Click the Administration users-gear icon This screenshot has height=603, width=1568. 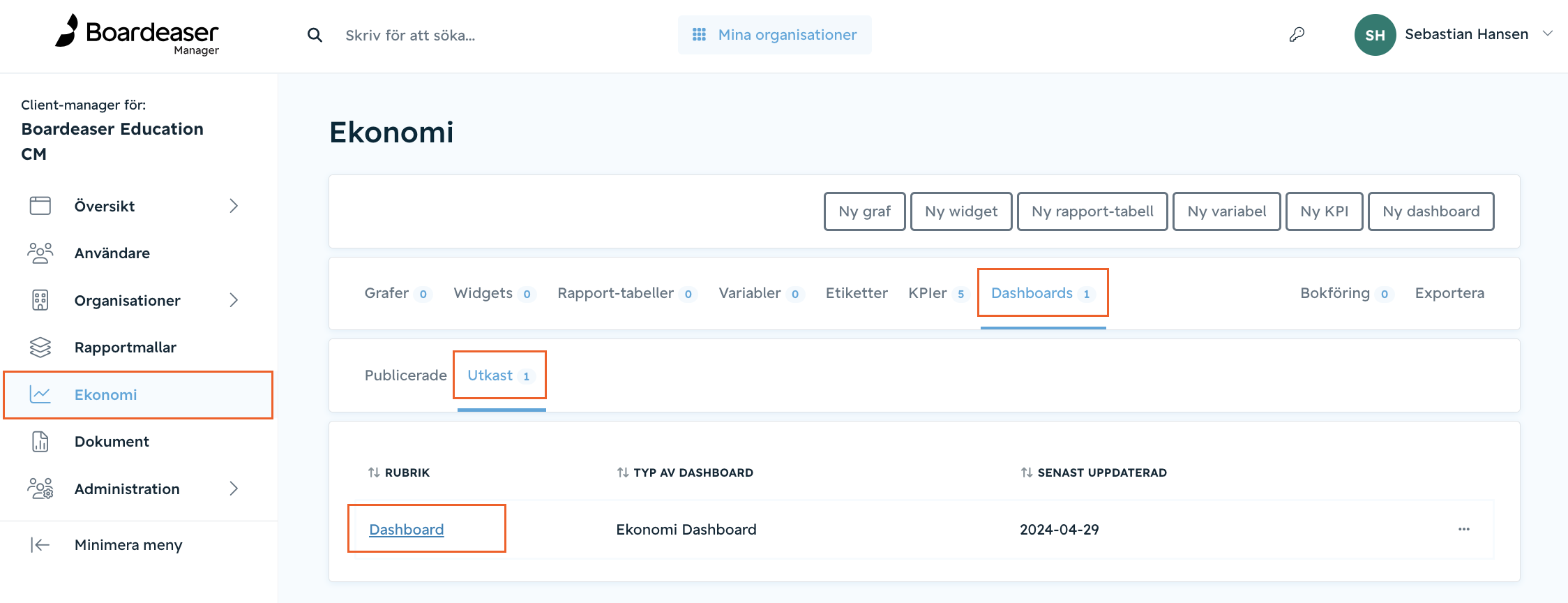click(40, 489)
